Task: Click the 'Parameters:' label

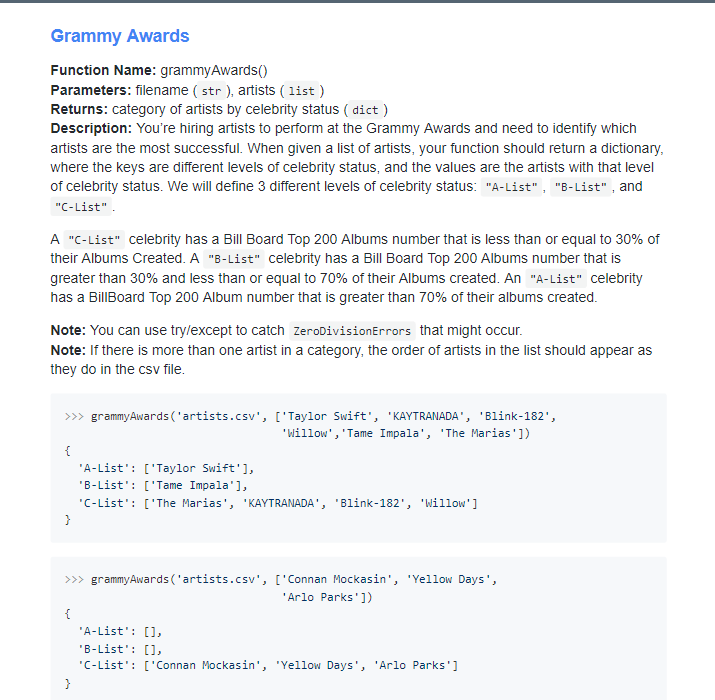Action: tap(91, 90)
